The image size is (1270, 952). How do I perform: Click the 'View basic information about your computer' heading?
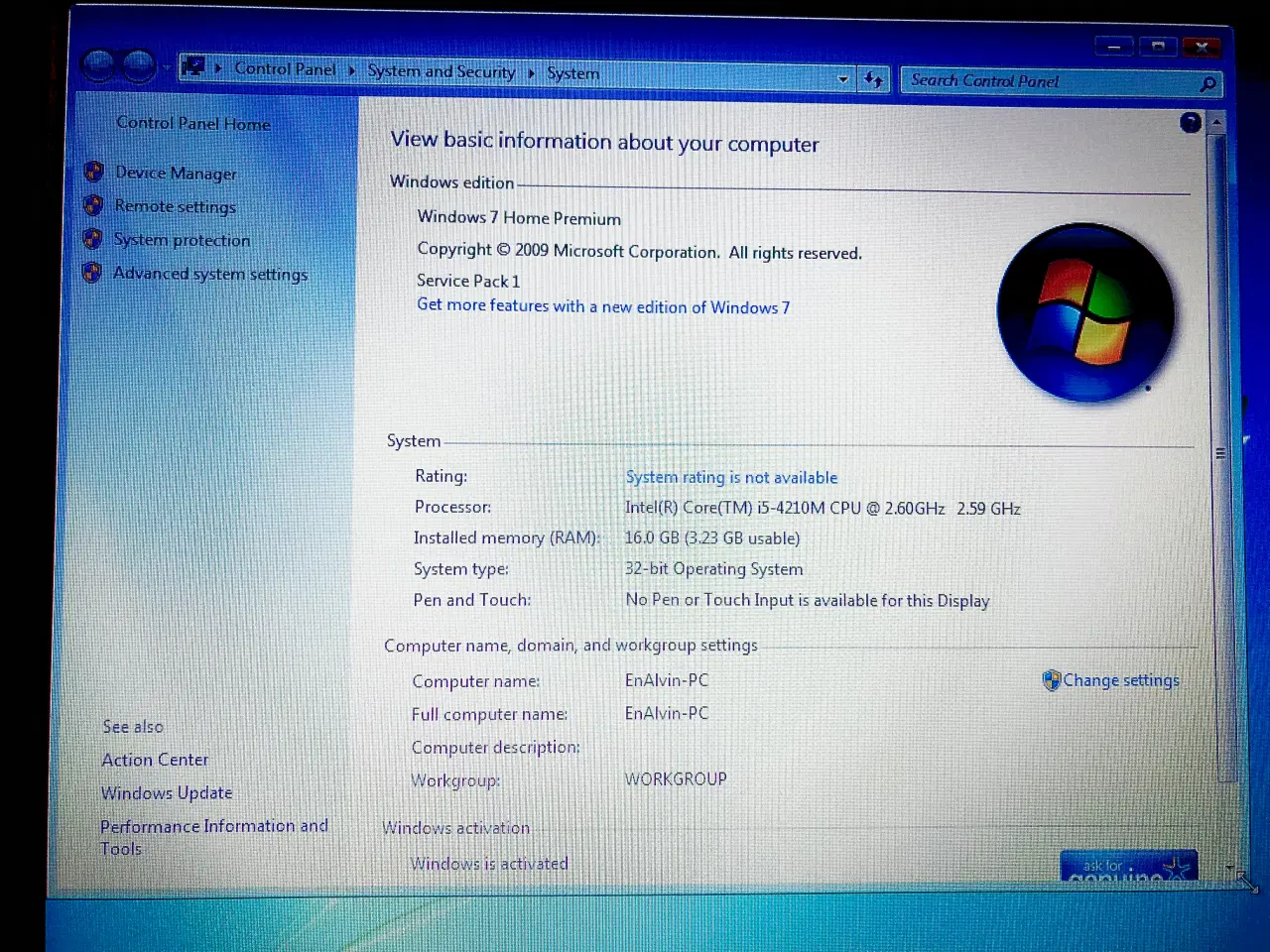(x=604, y=142)
